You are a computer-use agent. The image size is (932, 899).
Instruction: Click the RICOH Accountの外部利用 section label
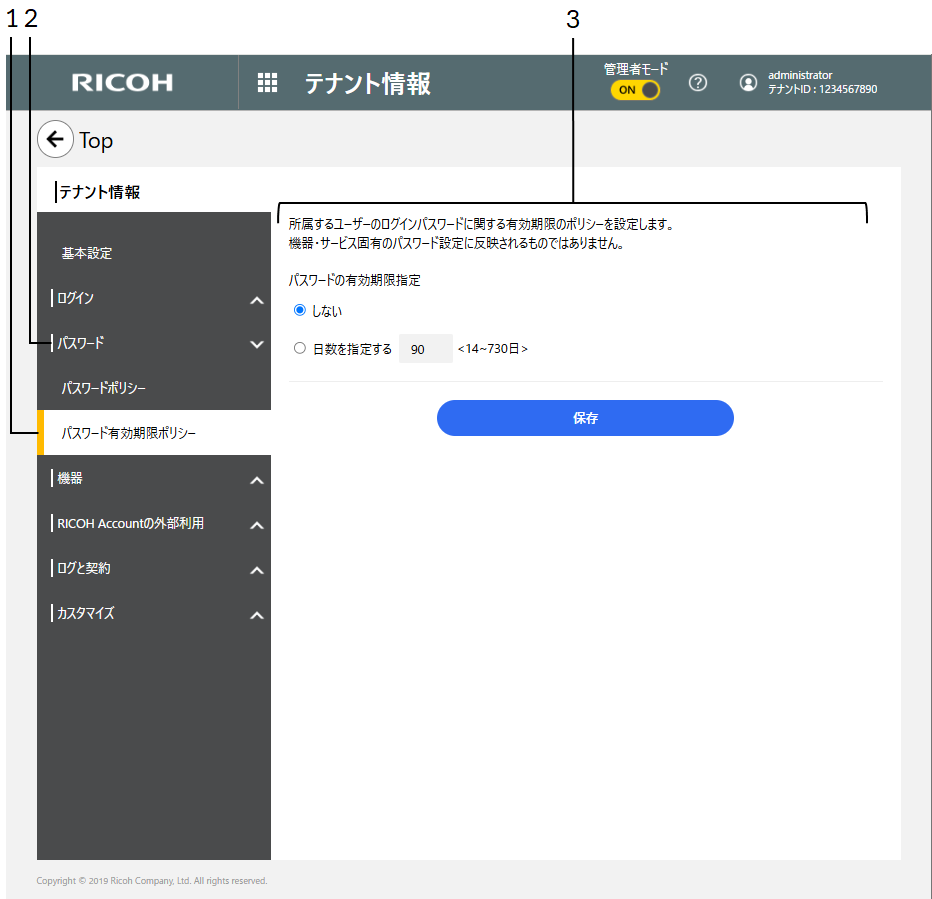tap(130, 523)
